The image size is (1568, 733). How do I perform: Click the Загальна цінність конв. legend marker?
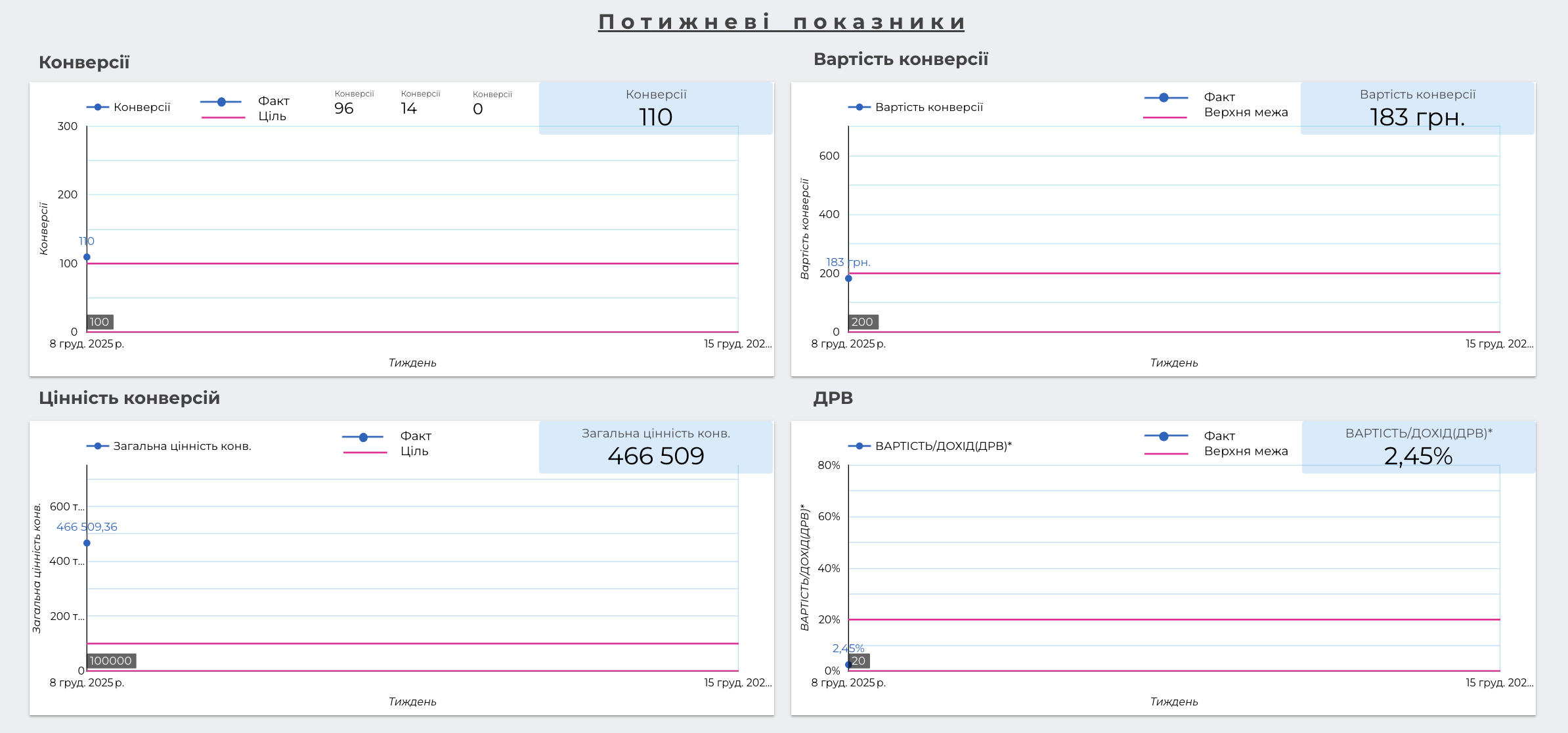98,446
